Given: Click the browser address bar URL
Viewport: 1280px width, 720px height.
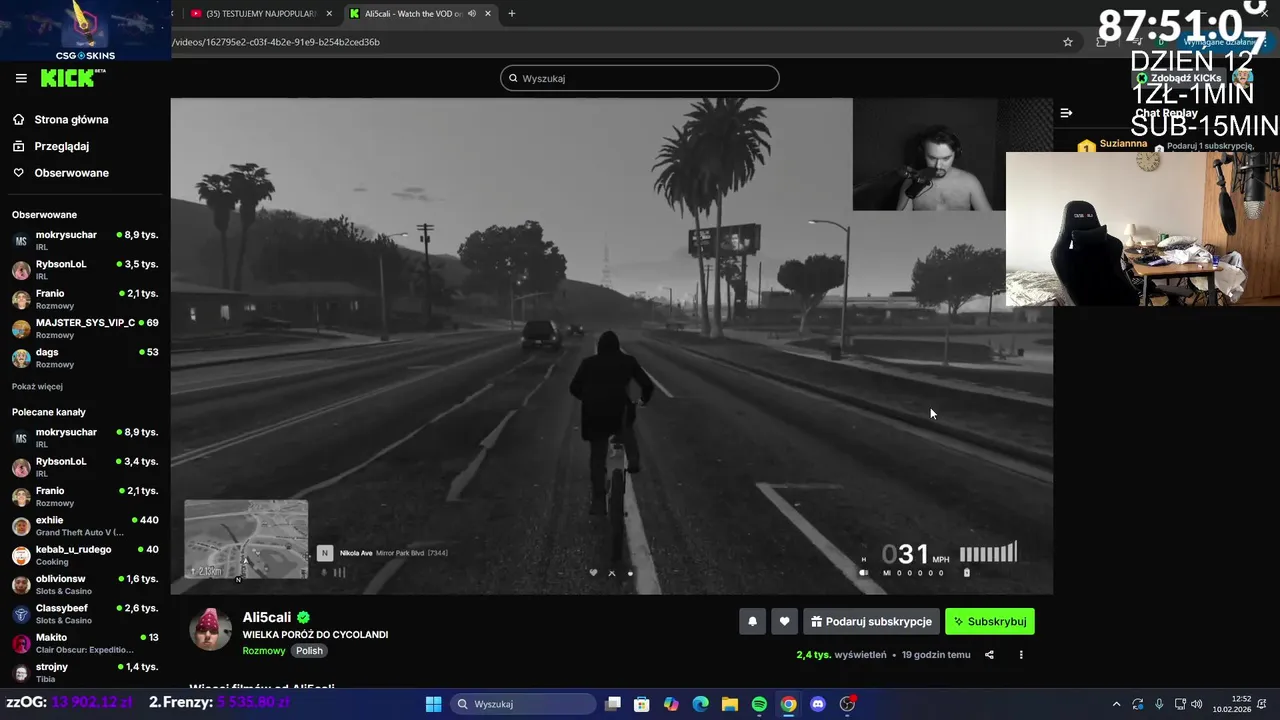Looking at the screenshot, I should 276,42.
